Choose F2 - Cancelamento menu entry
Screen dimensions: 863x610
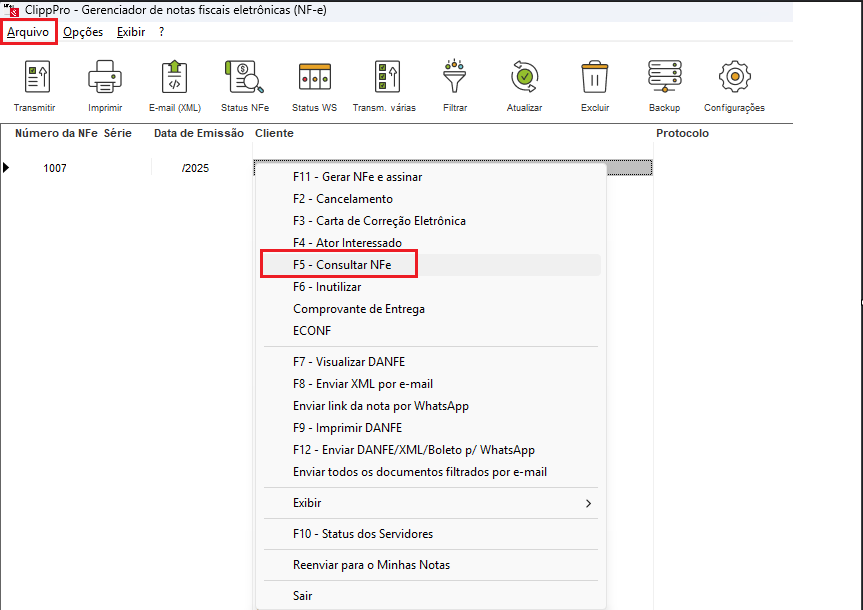point(342,199)
